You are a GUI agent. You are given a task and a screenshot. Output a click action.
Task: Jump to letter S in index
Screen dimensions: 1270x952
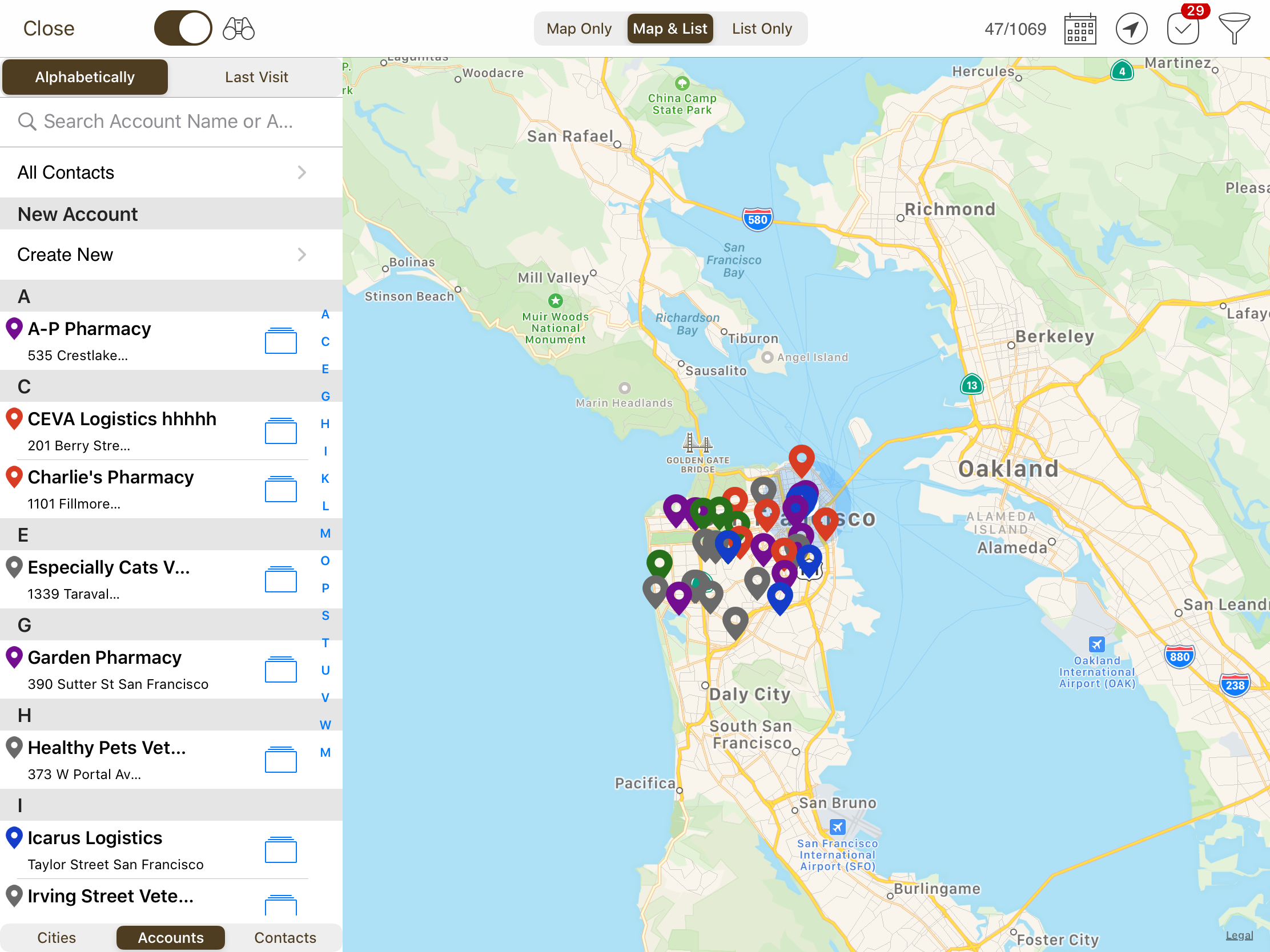325,616
